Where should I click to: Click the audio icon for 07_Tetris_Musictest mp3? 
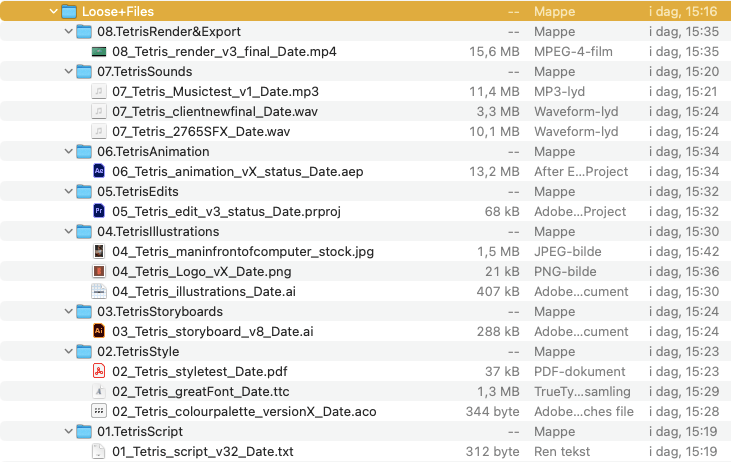click(99, 91)
